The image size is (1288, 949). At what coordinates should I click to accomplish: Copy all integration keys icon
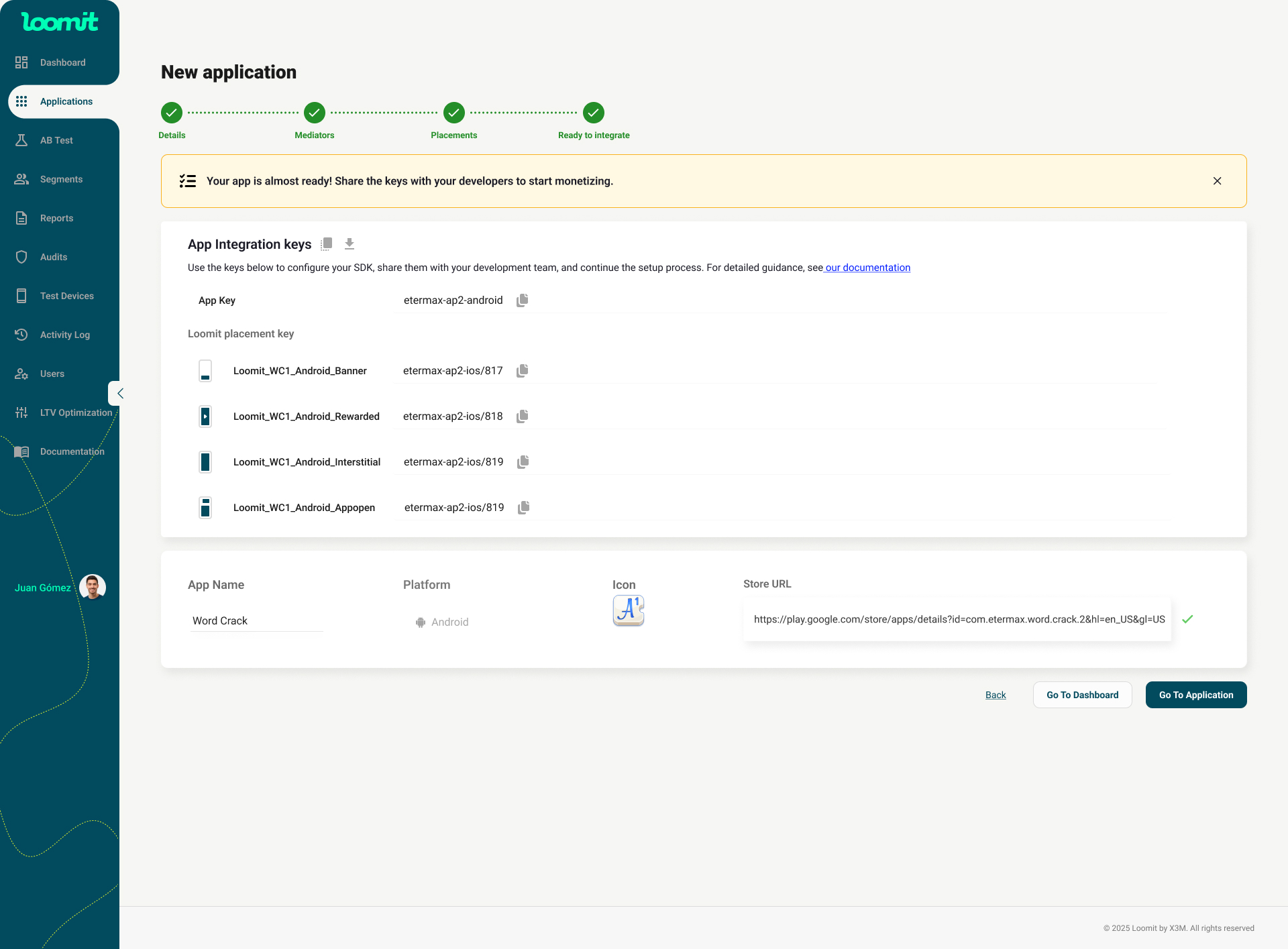coord(327,244)
